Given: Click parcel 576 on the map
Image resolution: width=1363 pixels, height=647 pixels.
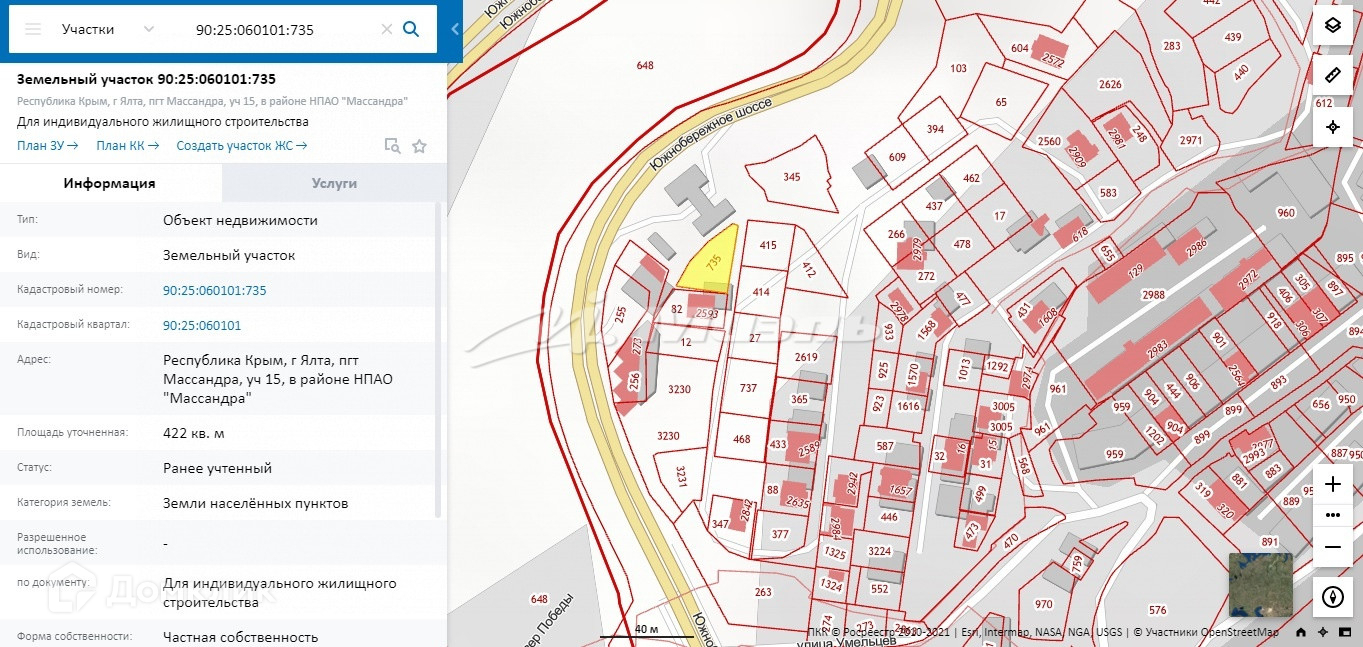Looking at the screenshot, I should click(1157, 610).
